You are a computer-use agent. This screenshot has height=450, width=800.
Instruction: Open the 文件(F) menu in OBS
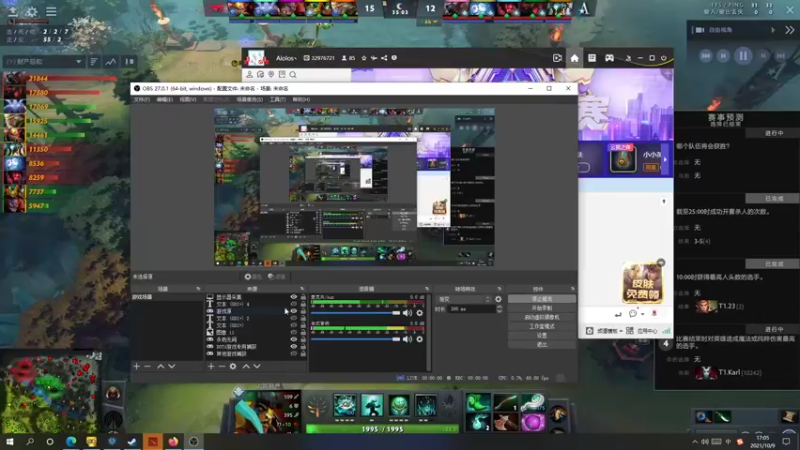pyautogui.click(x=141, y=99)
